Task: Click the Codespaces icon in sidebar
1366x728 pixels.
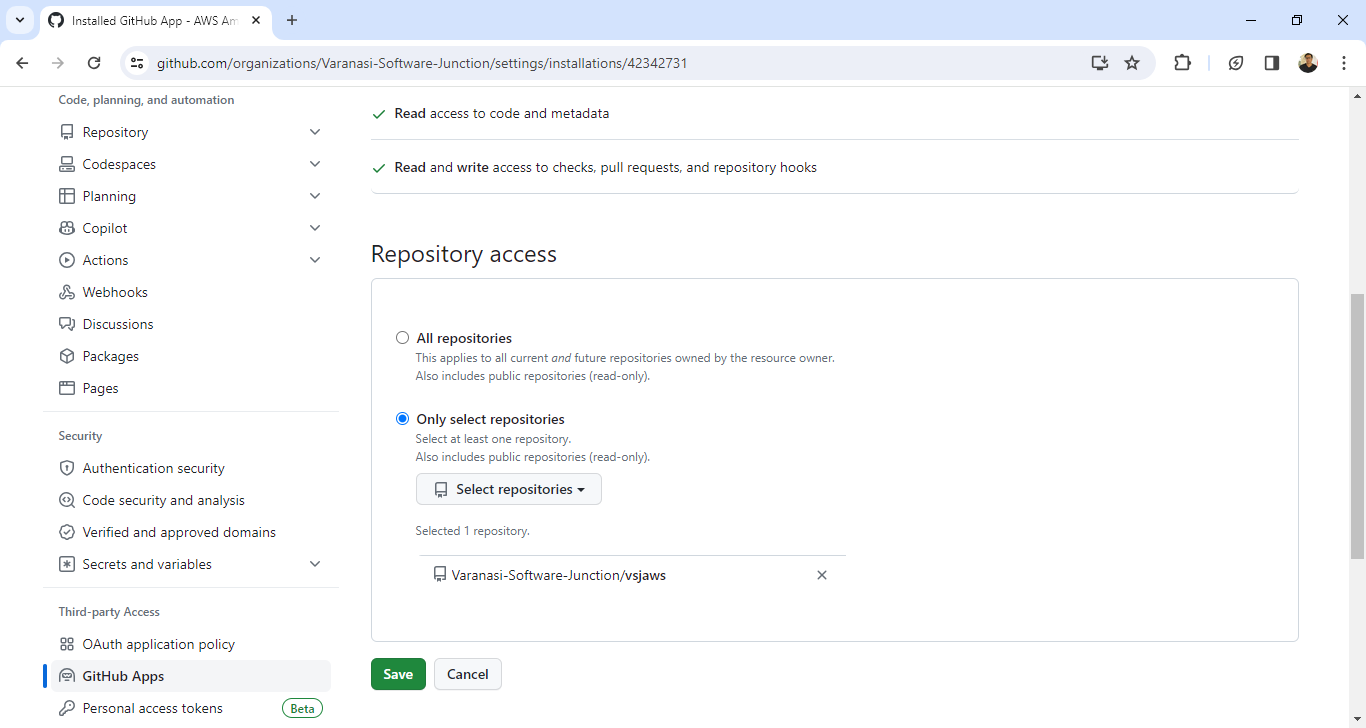Action: coord(67,164)
